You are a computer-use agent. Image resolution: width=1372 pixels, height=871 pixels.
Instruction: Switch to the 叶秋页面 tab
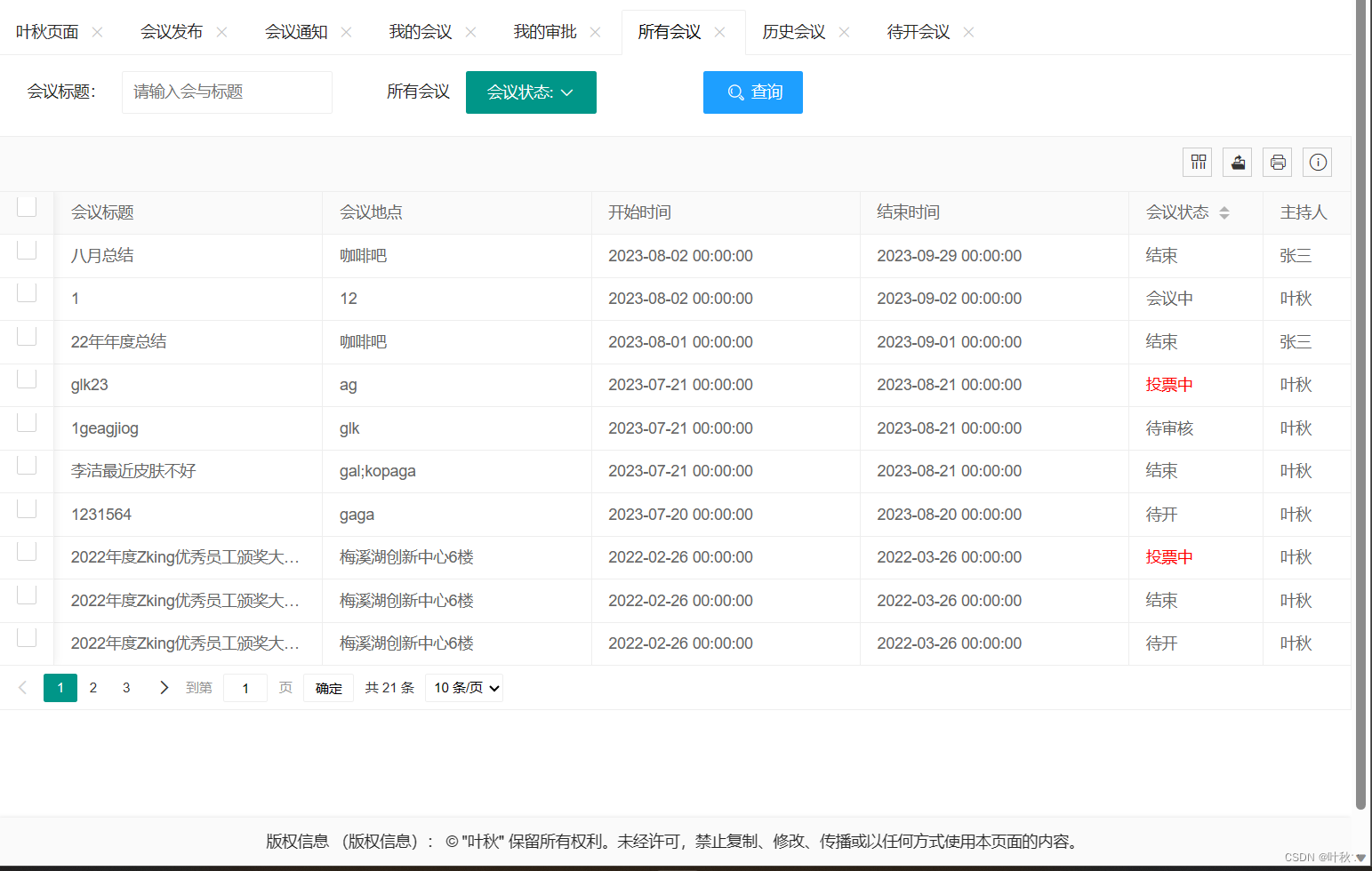pos(47,32)
